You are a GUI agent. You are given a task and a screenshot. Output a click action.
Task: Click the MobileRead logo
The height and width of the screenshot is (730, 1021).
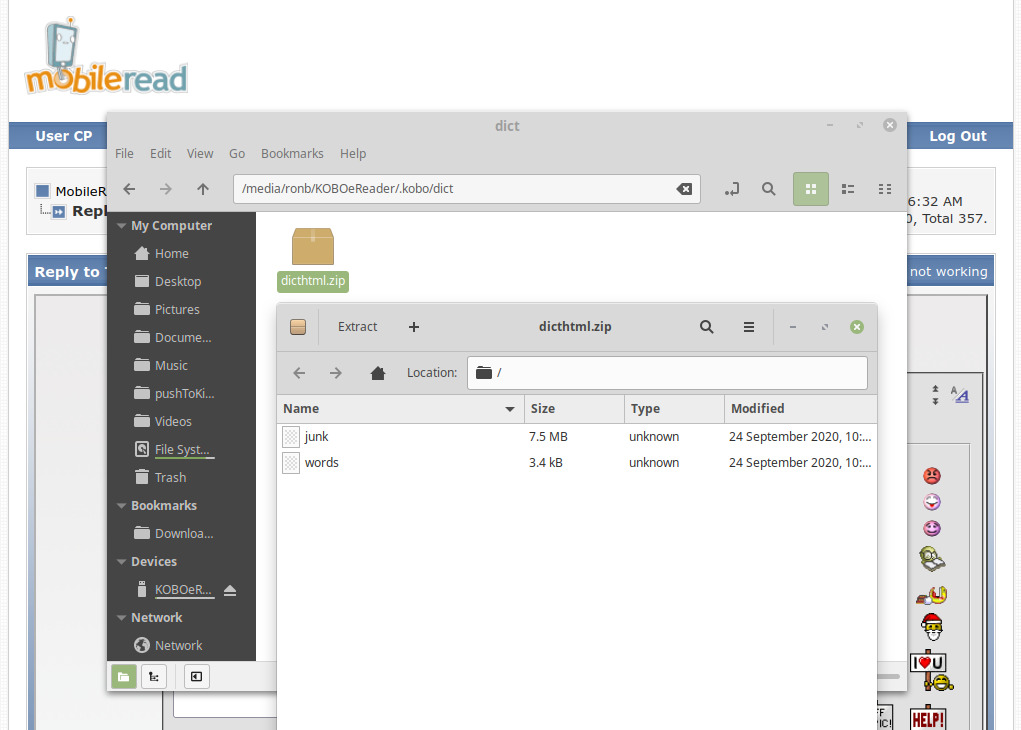click(106, 56)
